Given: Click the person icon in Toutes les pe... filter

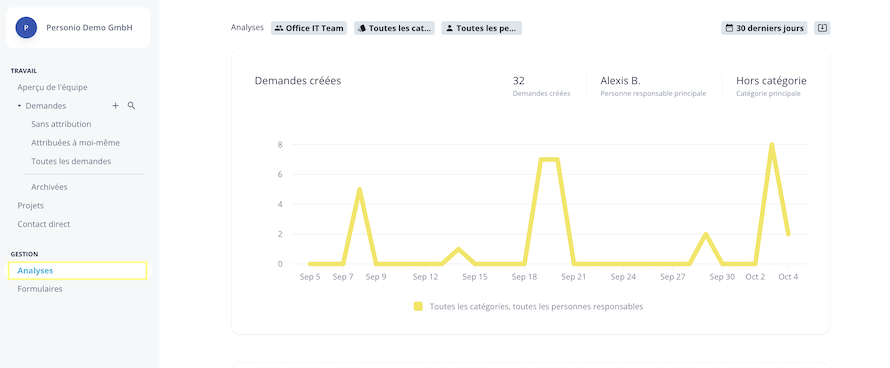Looking at the screenshot, I should (x=450, y=28).
